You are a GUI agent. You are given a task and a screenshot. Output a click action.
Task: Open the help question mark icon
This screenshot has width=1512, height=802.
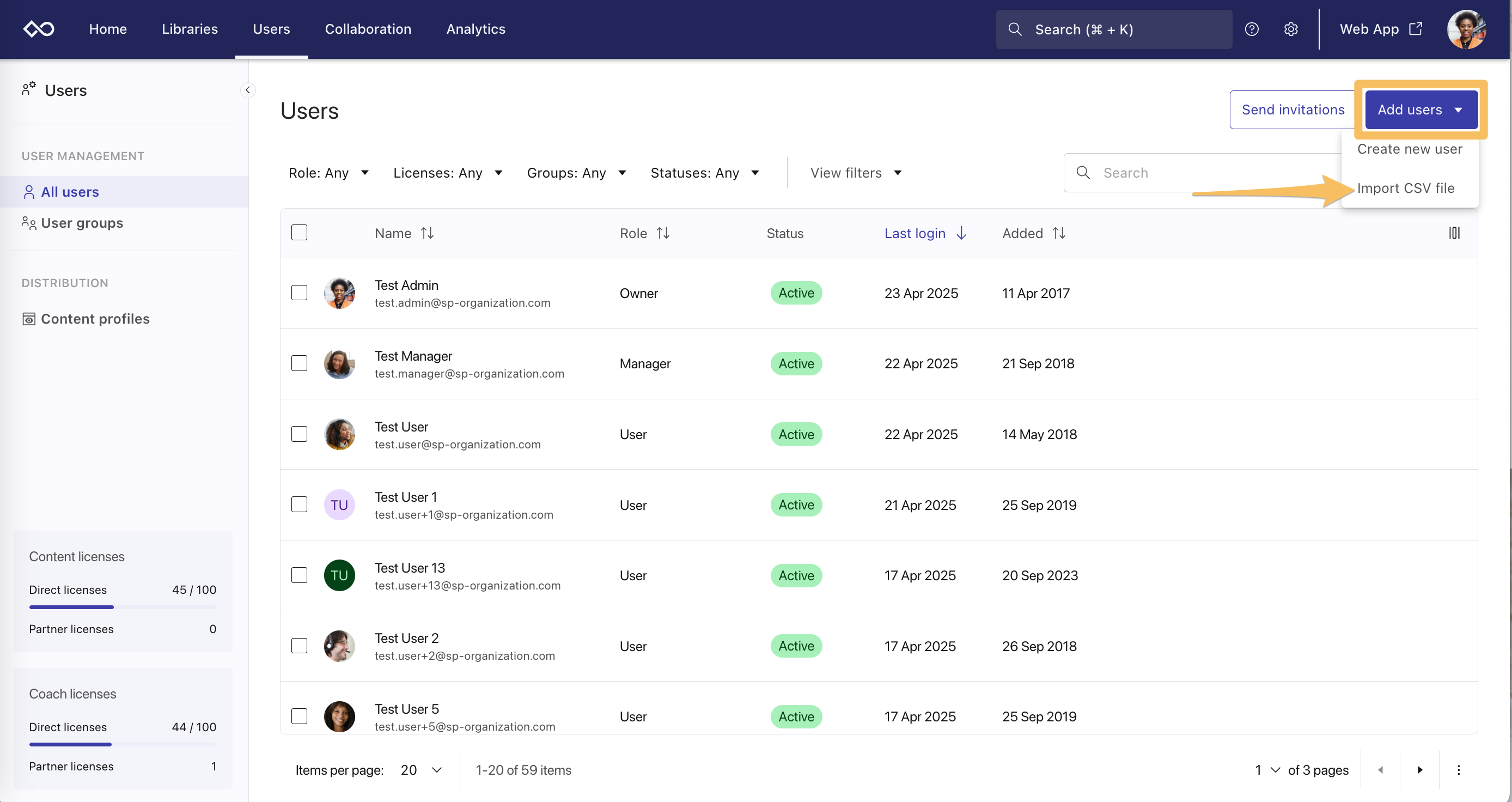1252,29
